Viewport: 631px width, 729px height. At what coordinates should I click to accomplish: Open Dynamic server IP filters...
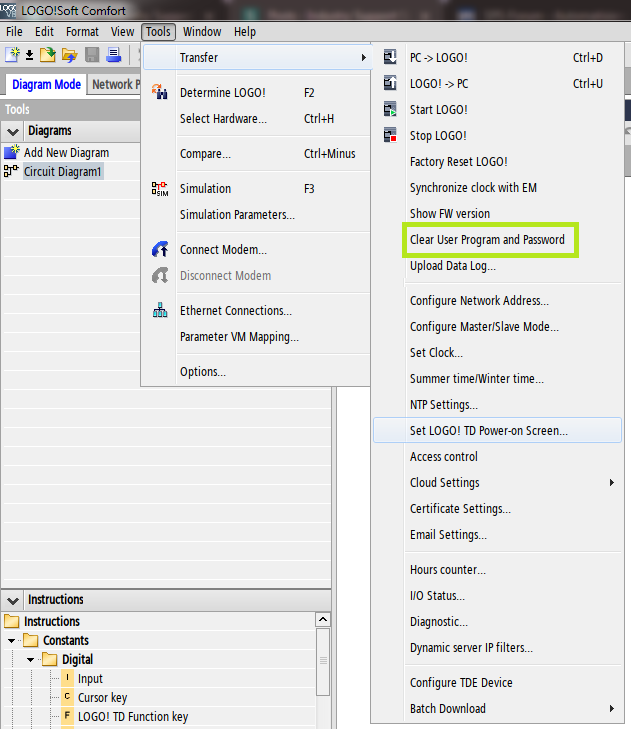point(497,648)
